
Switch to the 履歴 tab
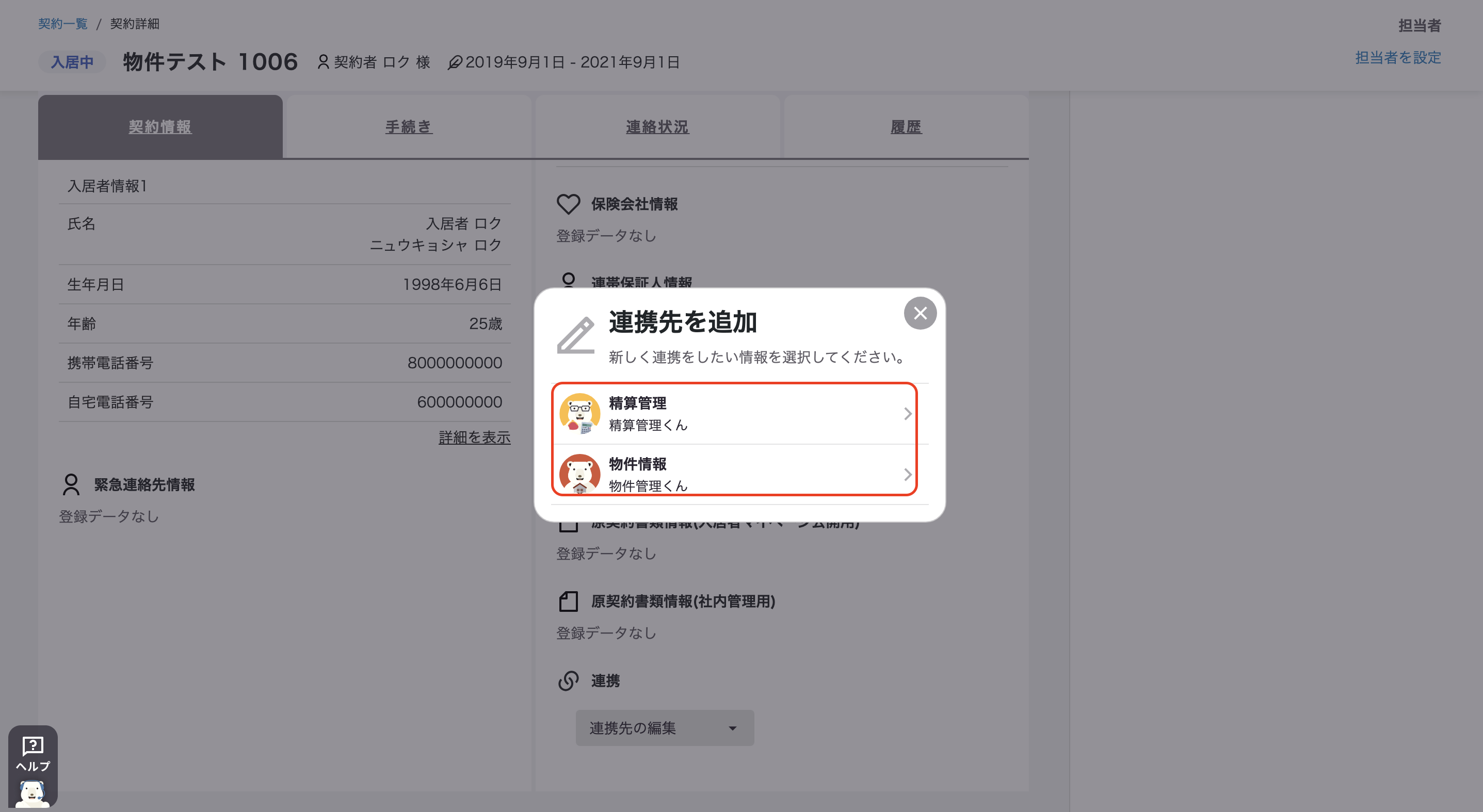point(906,126)
